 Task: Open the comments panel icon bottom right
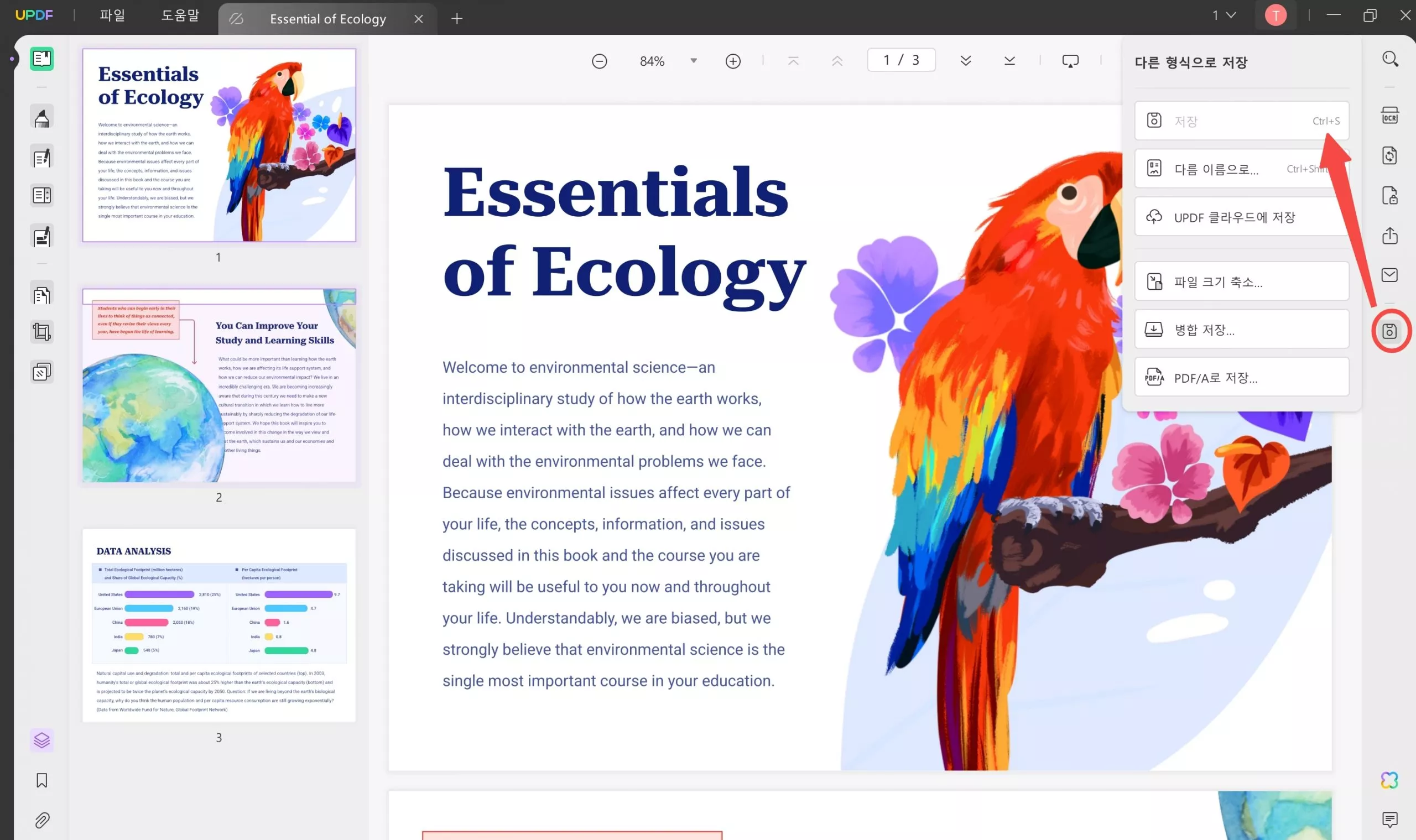click(1390, 820)
